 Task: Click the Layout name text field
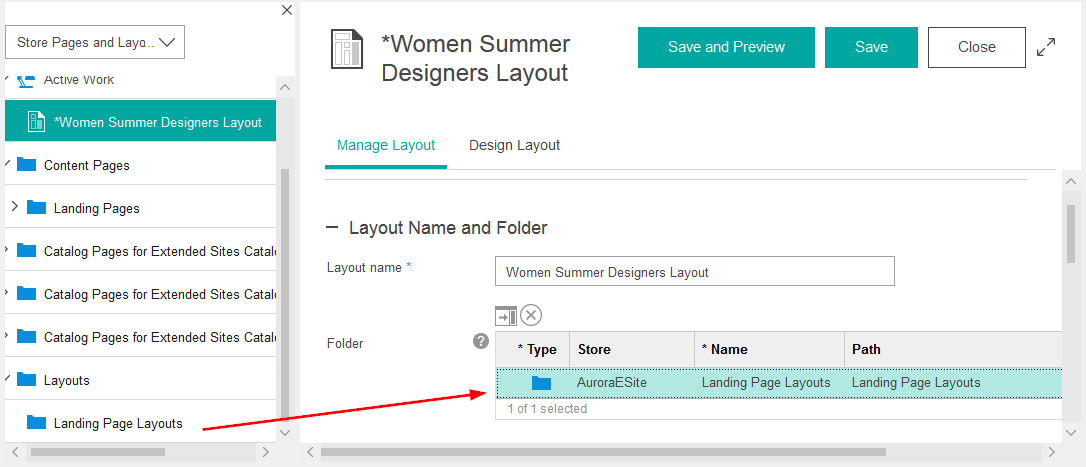[694, 272]
